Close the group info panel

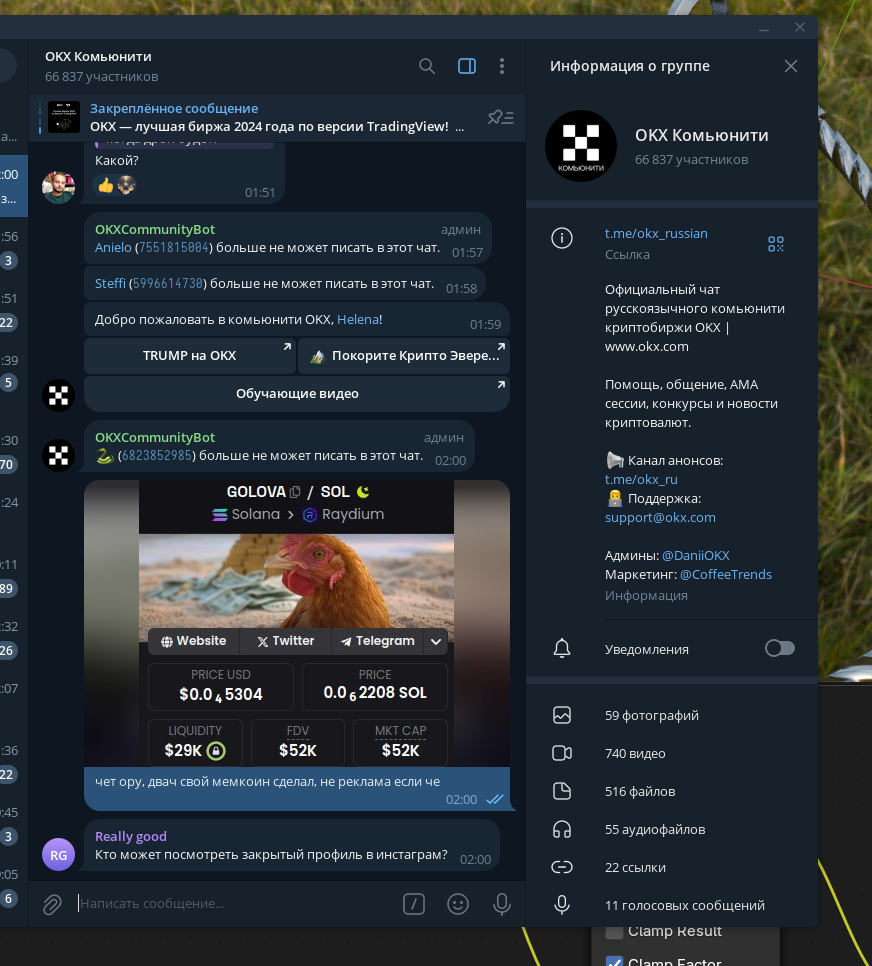pyautogui.click(x=791, y=66)
